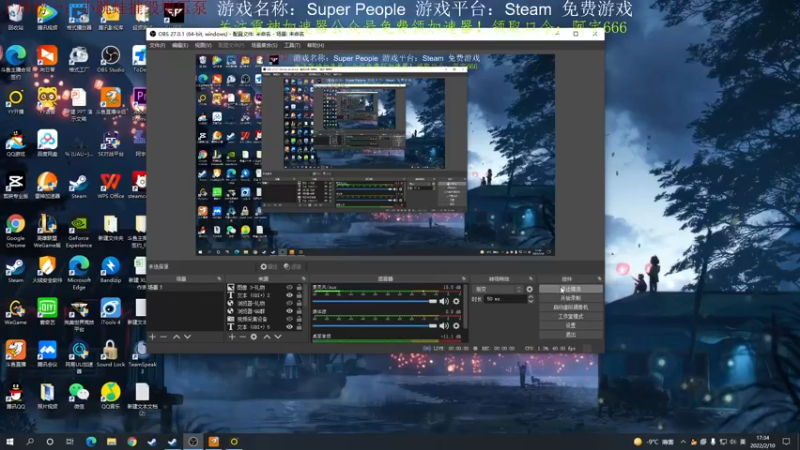Toggle visibility of 浏览器-QQ群 source
The width and height of the screenshot is (800, 450).
[289, 311]
